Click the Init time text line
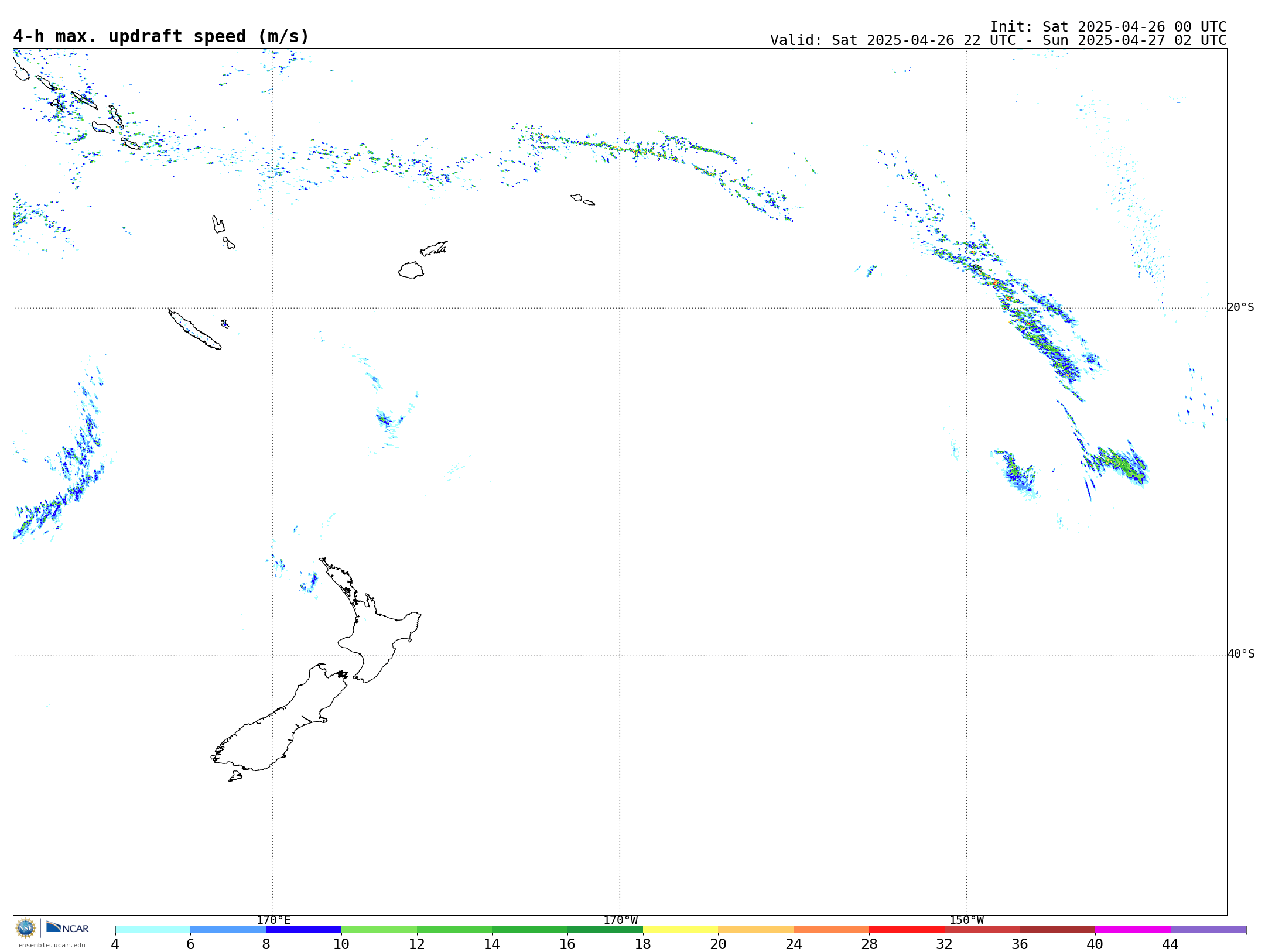 pyautogui.click(x=1107, y=27)
